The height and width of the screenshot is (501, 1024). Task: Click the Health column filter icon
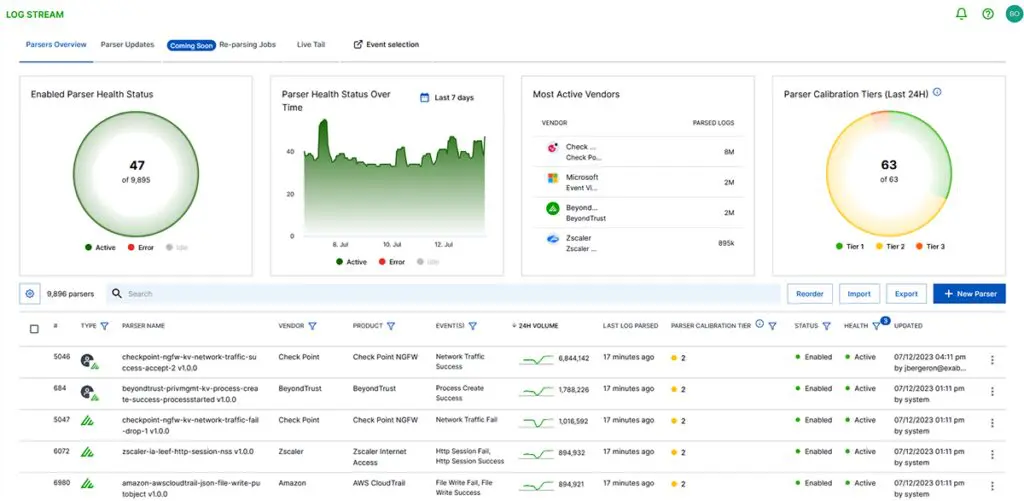click(x=877, y=326)
